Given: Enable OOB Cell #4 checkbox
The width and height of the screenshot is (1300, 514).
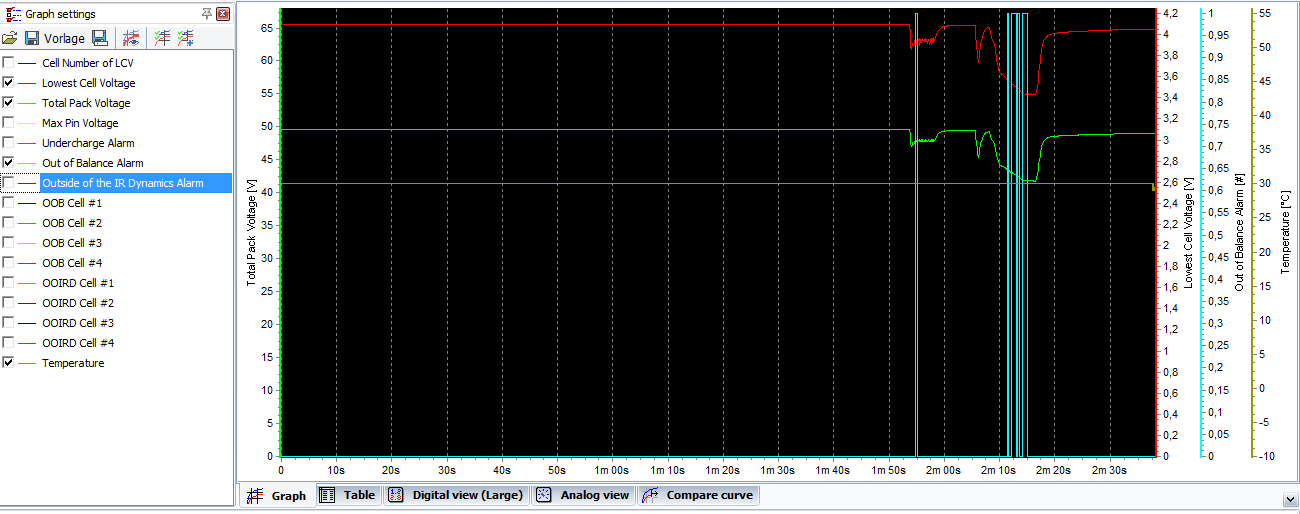Looking at the screenshot, I should point(8,263).
